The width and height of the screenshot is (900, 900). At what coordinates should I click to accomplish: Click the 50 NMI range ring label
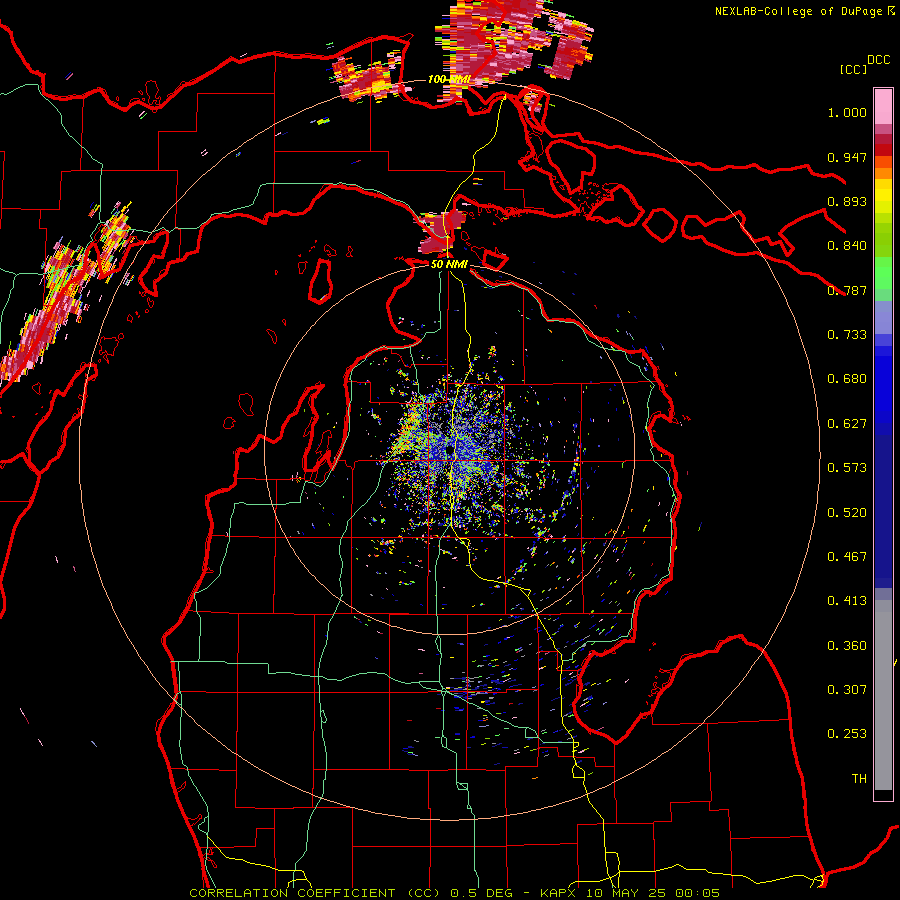(449, 265)
